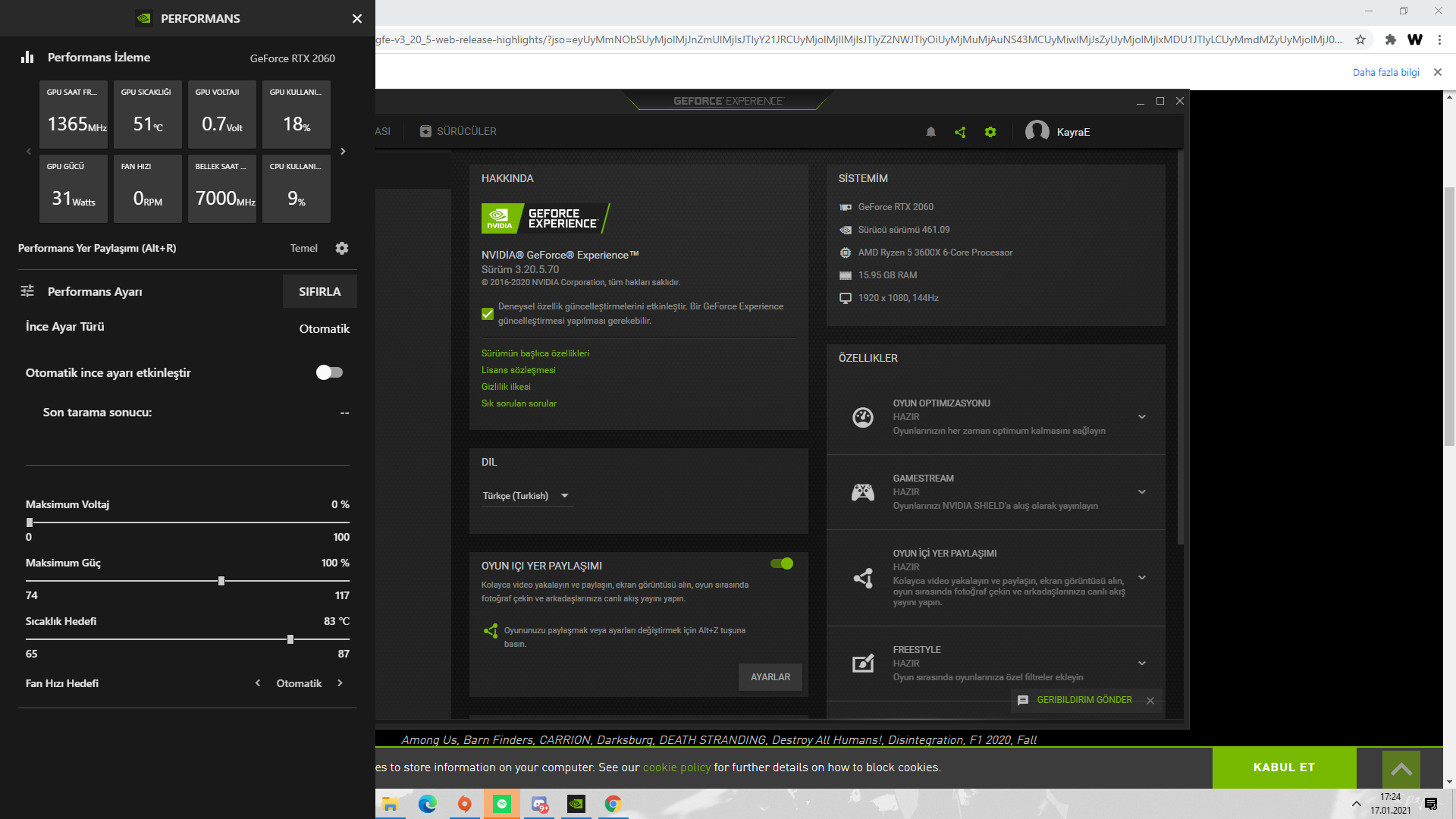Viewport: 1456px width, 819px height.
Task: Open Chrome three-dot menu
Action: tap(1439, 39)
